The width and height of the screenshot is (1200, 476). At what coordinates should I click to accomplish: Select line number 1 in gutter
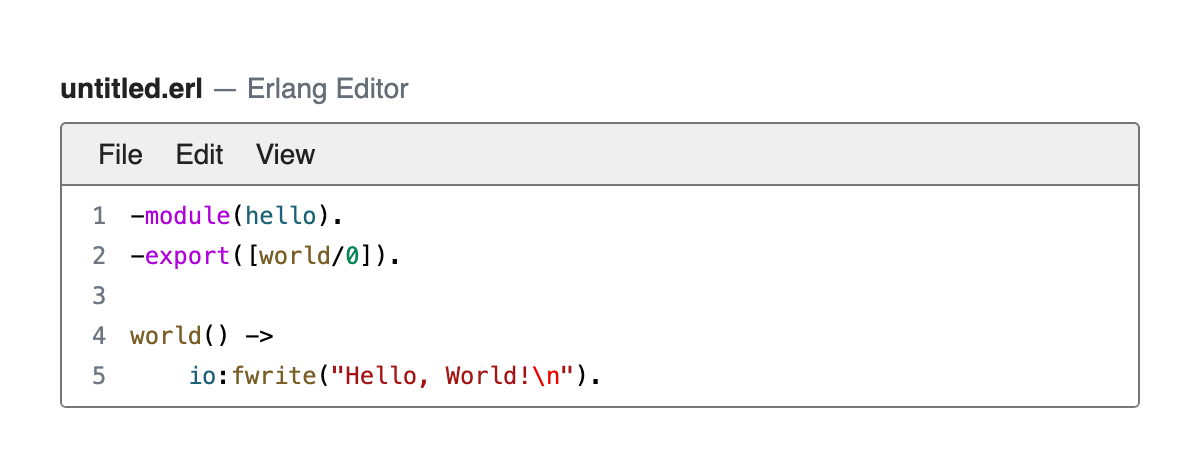[x=98, y=216]
